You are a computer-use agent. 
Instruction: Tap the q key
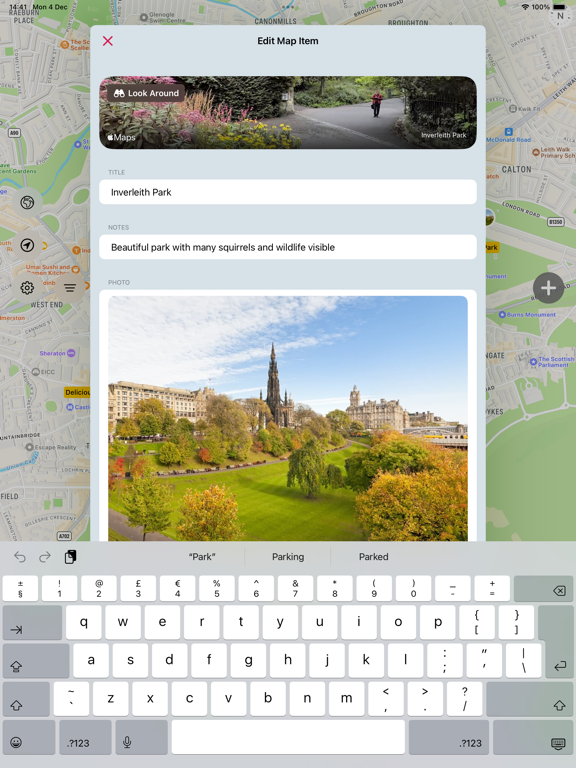(x=84, y=623)
